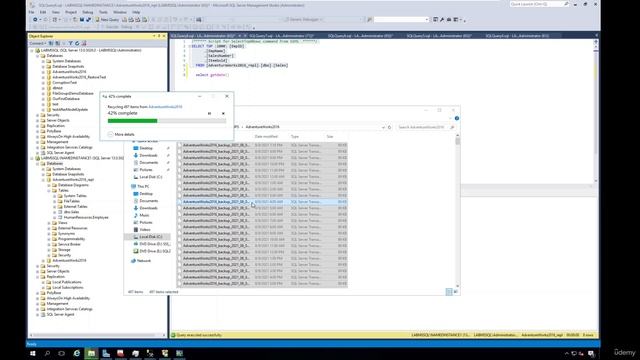Viewport: 640px width, 360px height.
Task: Open View menu in SSMS
Action: click(x=56, y=12)
